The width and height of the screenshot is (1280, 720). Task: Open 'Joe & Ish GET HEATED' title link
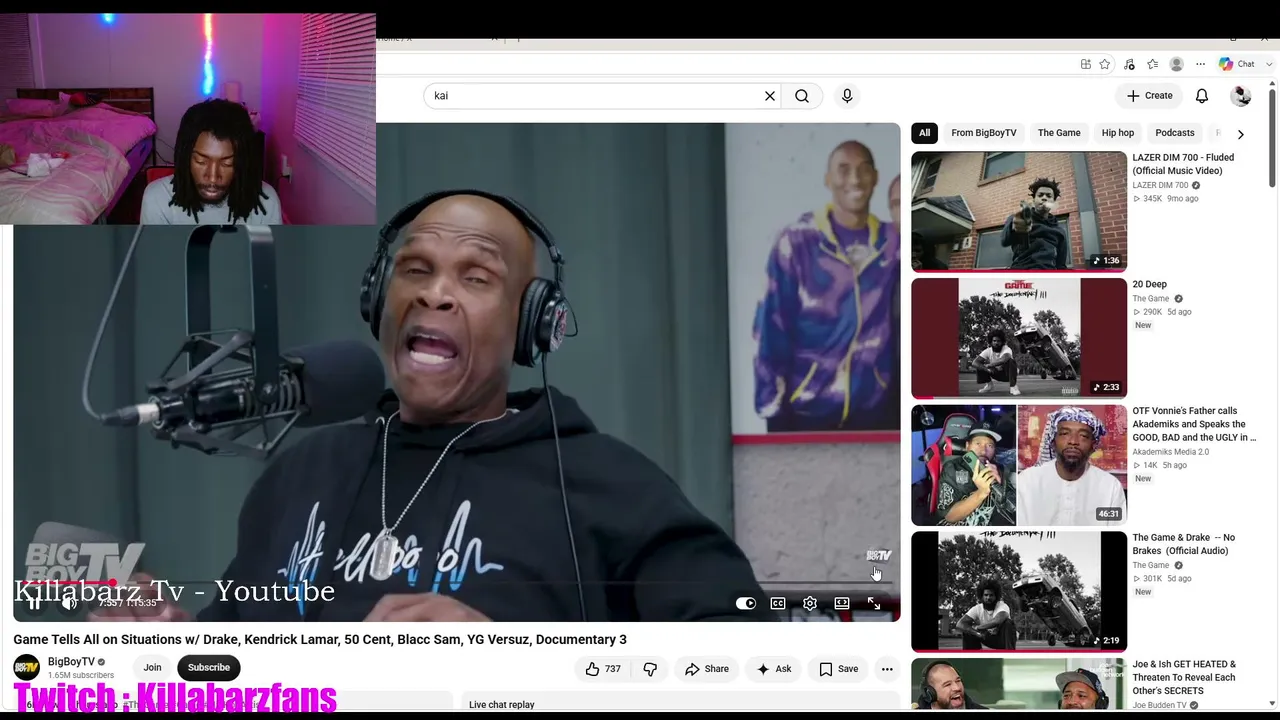pos(1184,678)
